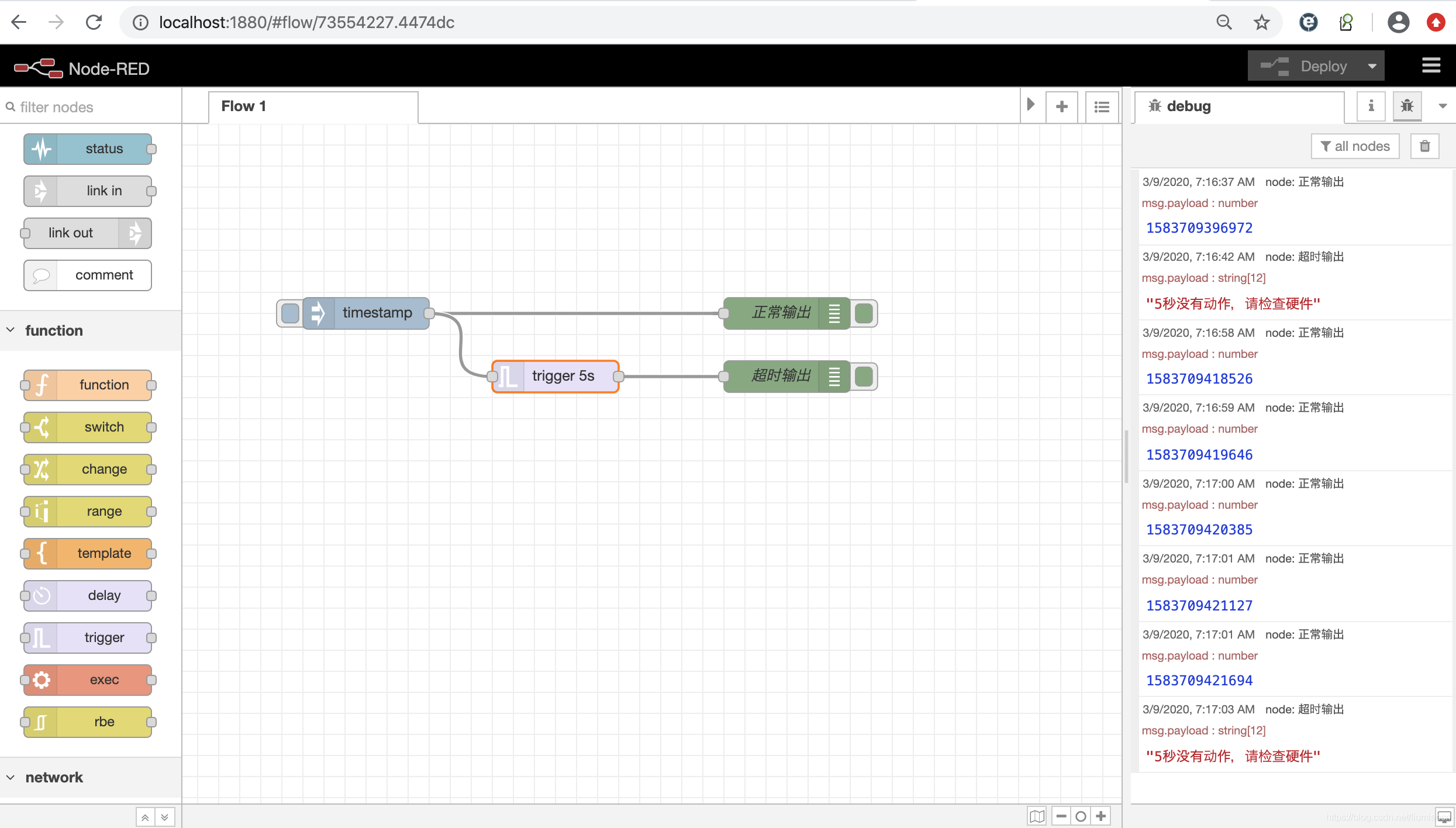The image size is (1456, 828).
Task: Select the switch node in the palette
Action: (x=88, y=427)
